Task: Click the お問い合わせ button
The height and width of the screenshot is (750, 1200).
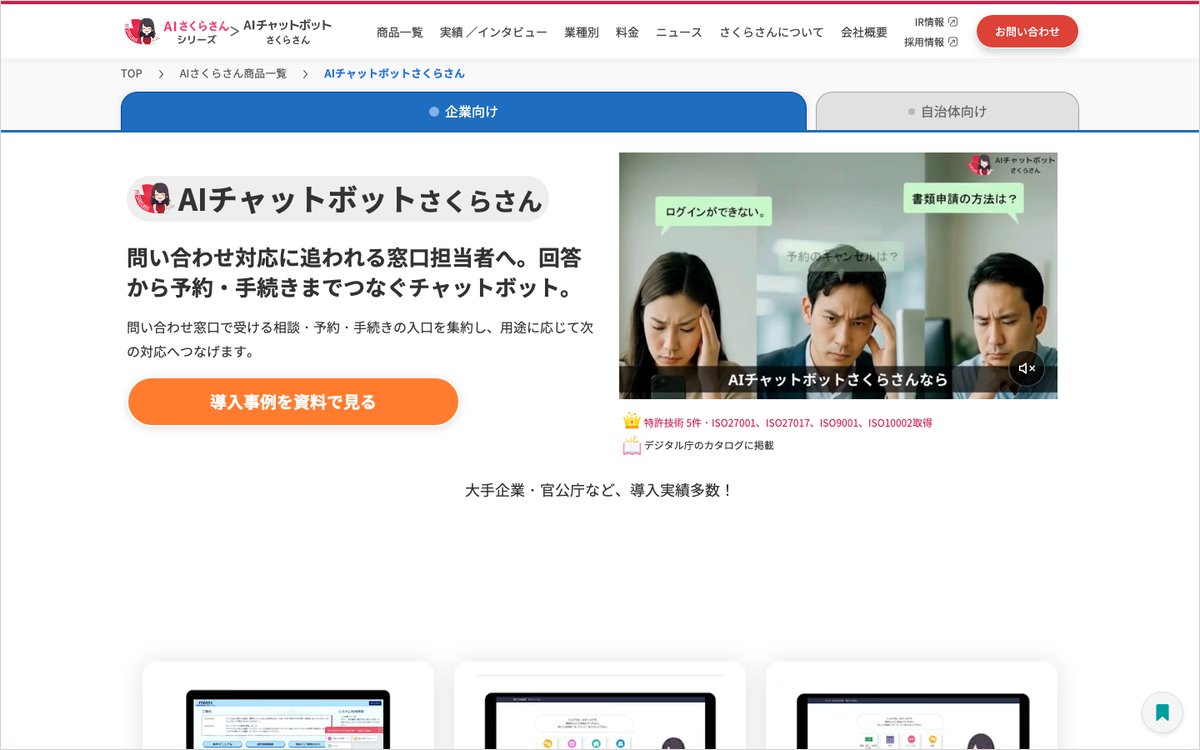Action: 1027,31
